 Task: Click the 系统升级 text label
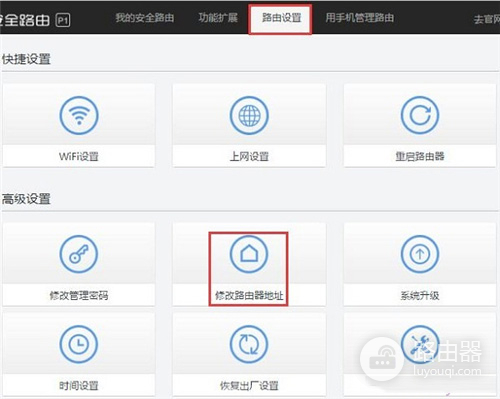coord(420,295)
